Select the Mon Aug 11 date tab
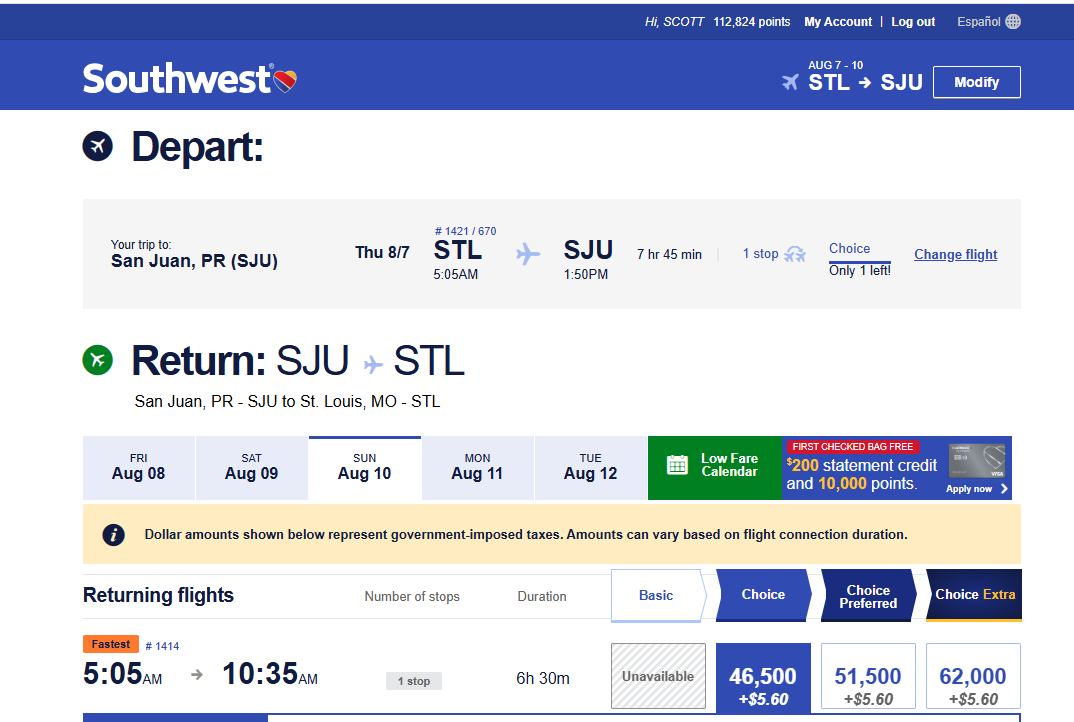Image resolution: width=1074 pixels, height=722 pixels. pyautogui.click(x=477, y=467)
